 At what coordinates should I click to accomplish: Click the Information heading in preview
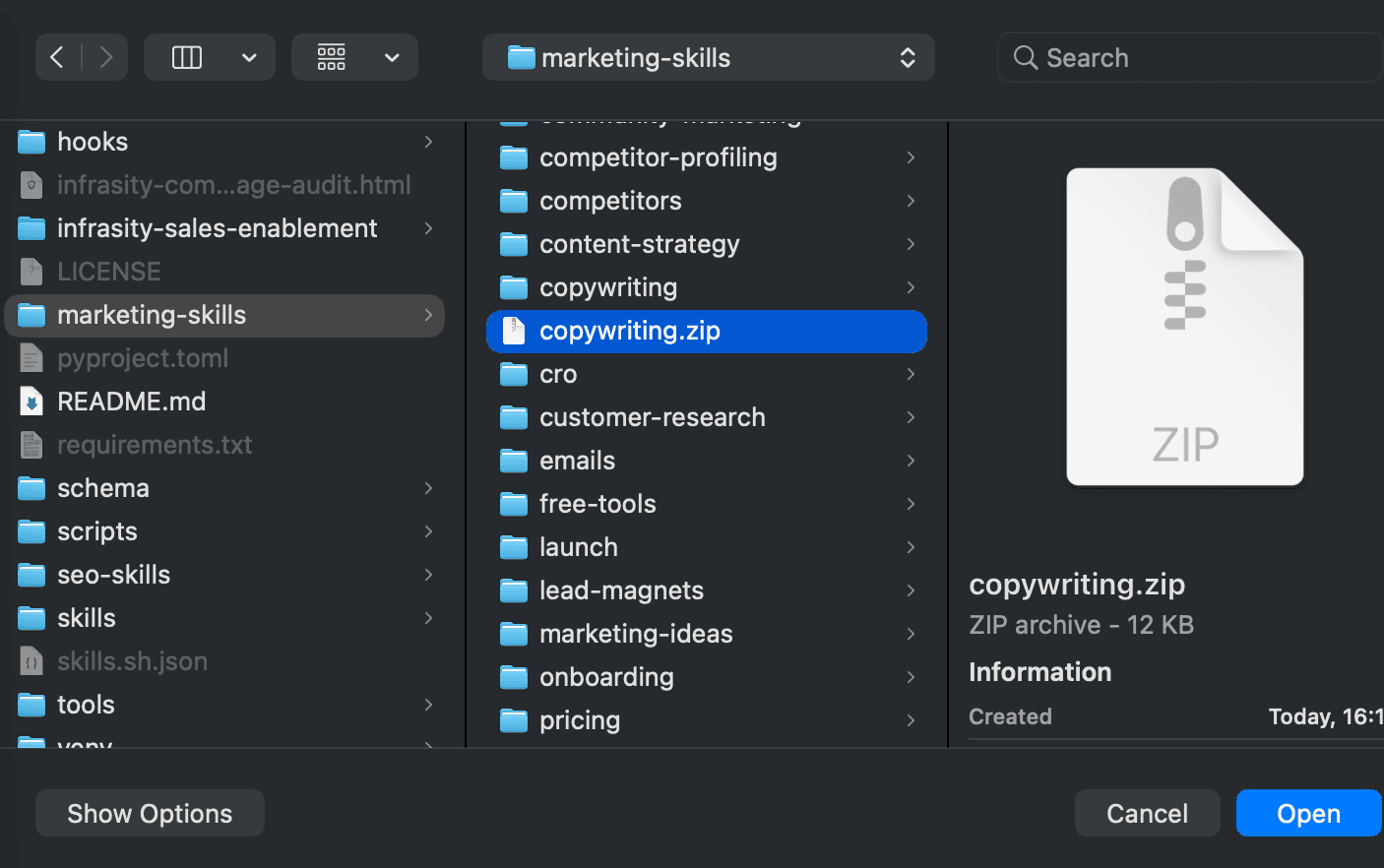1040,672
